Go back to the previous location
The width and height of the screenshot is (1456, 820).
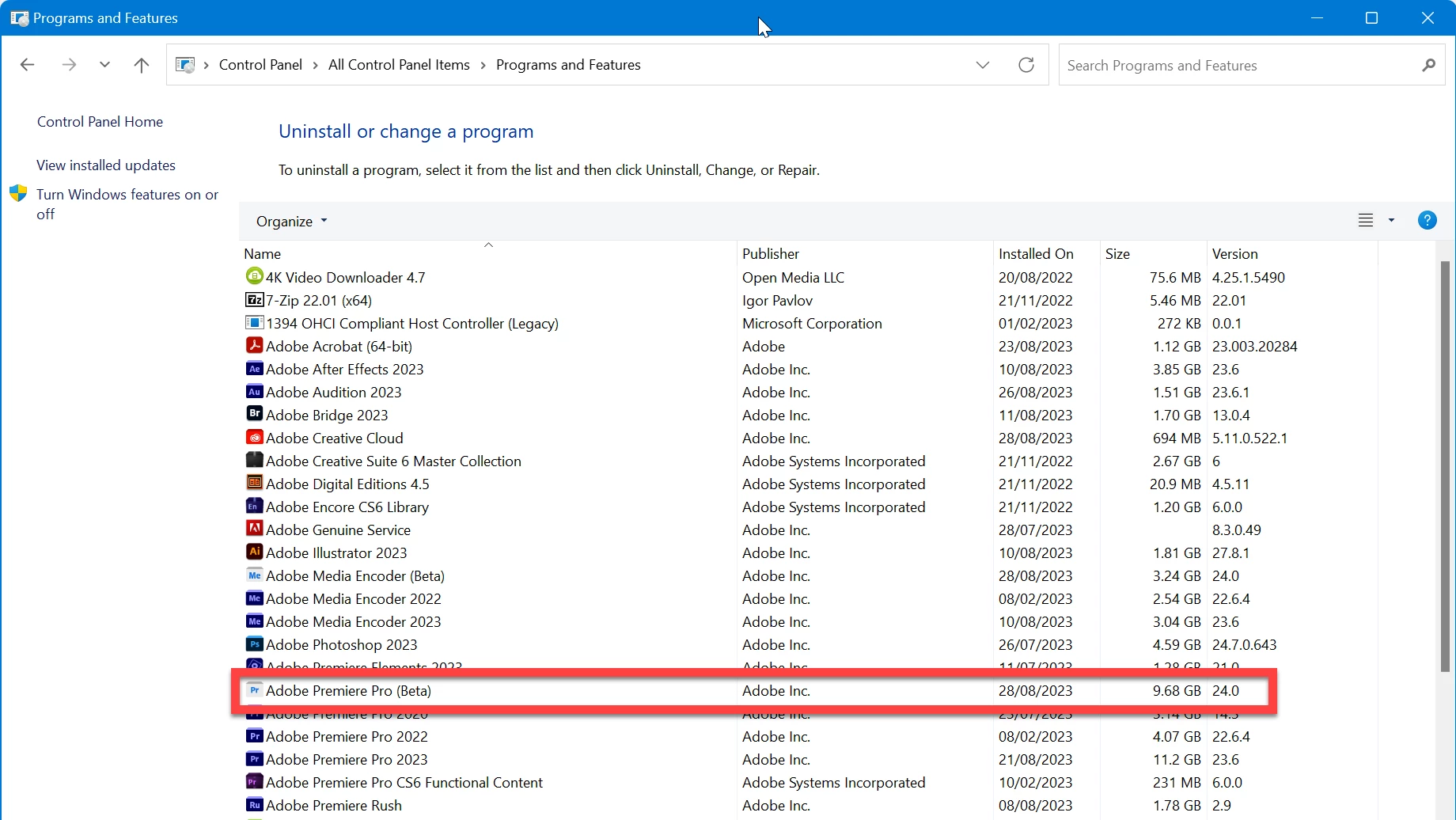(x=27, y=65)
